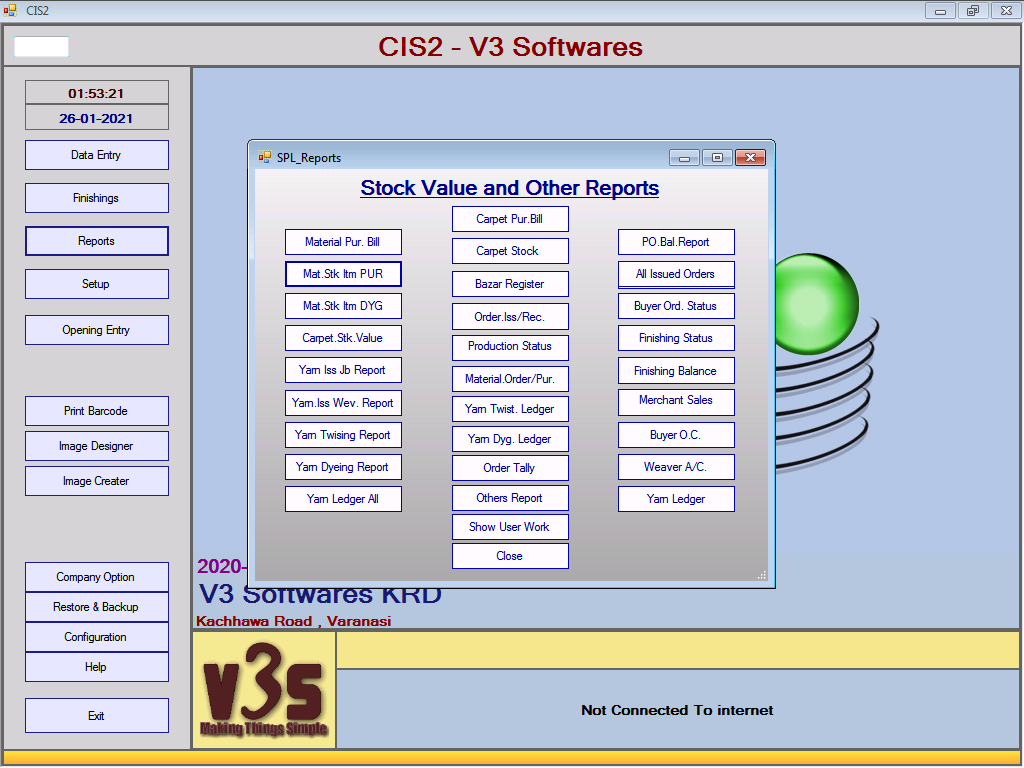Viewport: 1024px width, 768px height.
Task: Open the Show User Work report
Action: point(510,527)
